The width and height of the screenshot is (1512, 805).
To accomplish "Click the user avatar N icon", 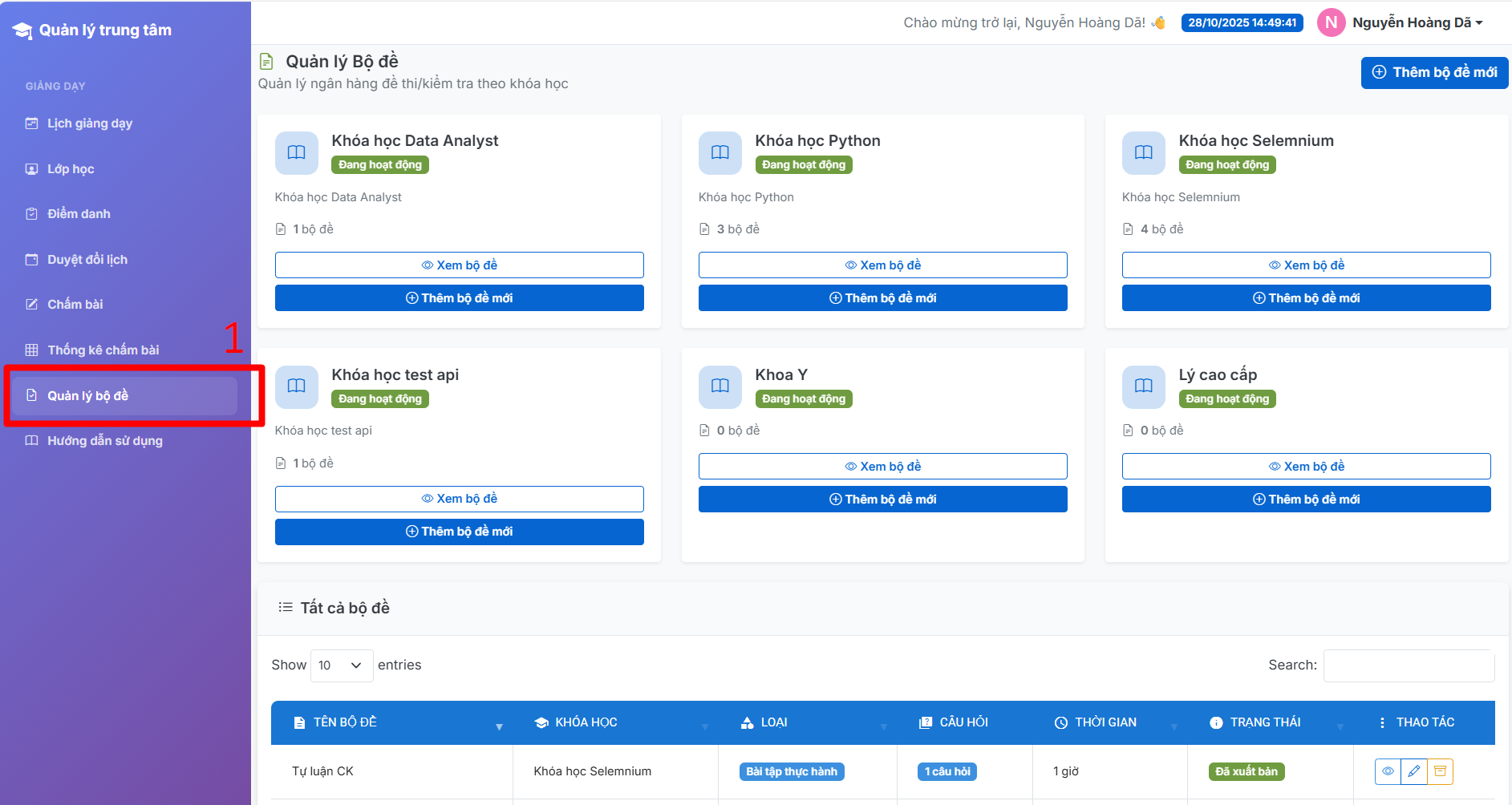I will [1331, 22].
